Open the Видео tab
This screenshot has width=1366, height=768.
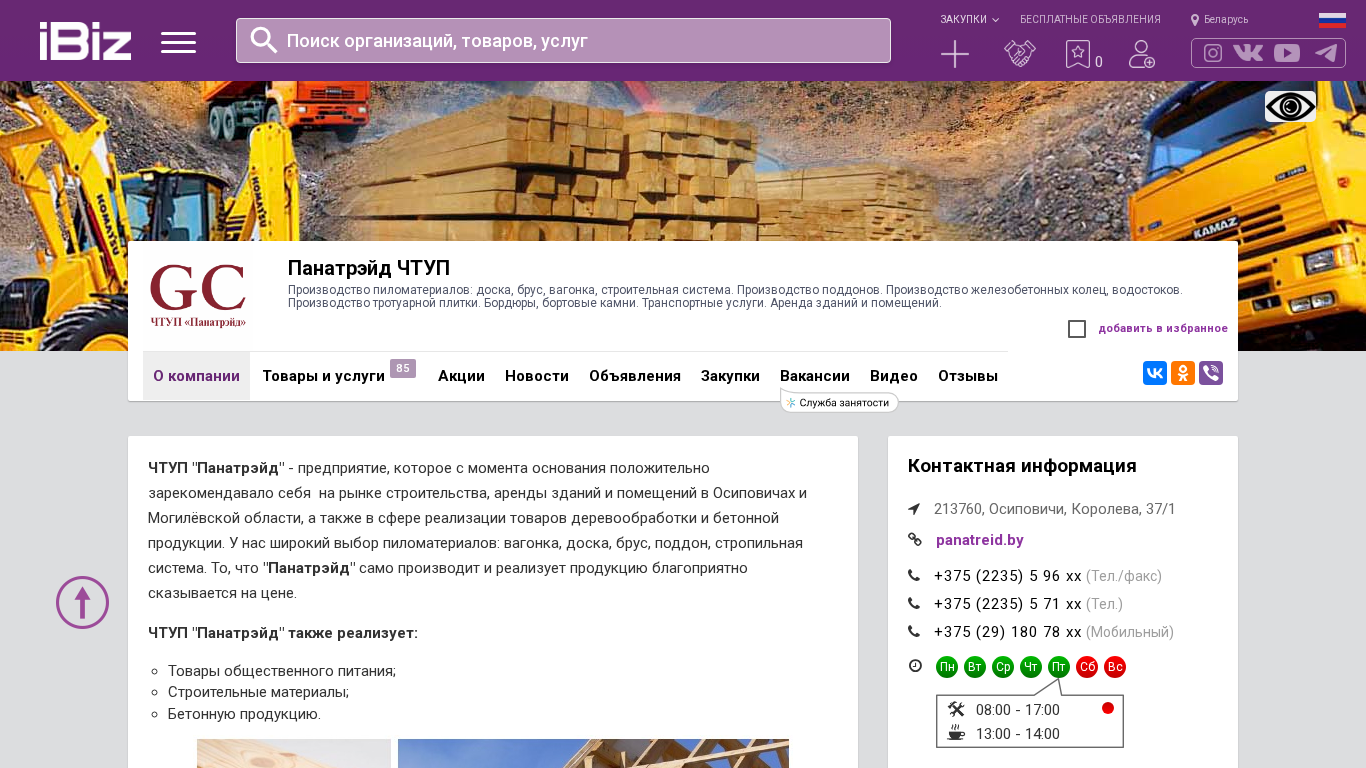[x=894, y=376]
